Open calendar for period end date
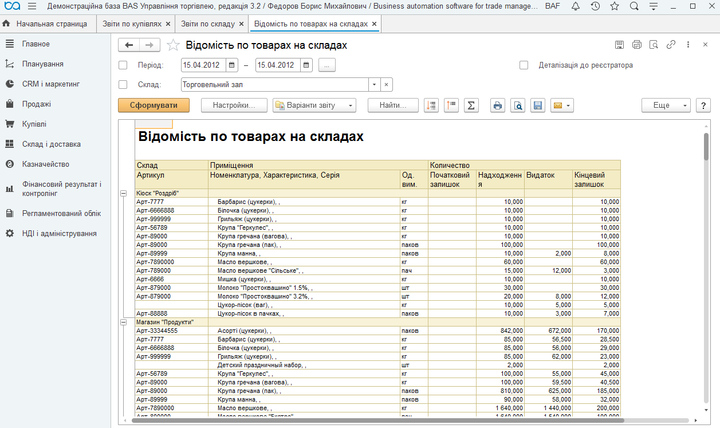This screenshot has height=428, width=720. pos(306,65)
